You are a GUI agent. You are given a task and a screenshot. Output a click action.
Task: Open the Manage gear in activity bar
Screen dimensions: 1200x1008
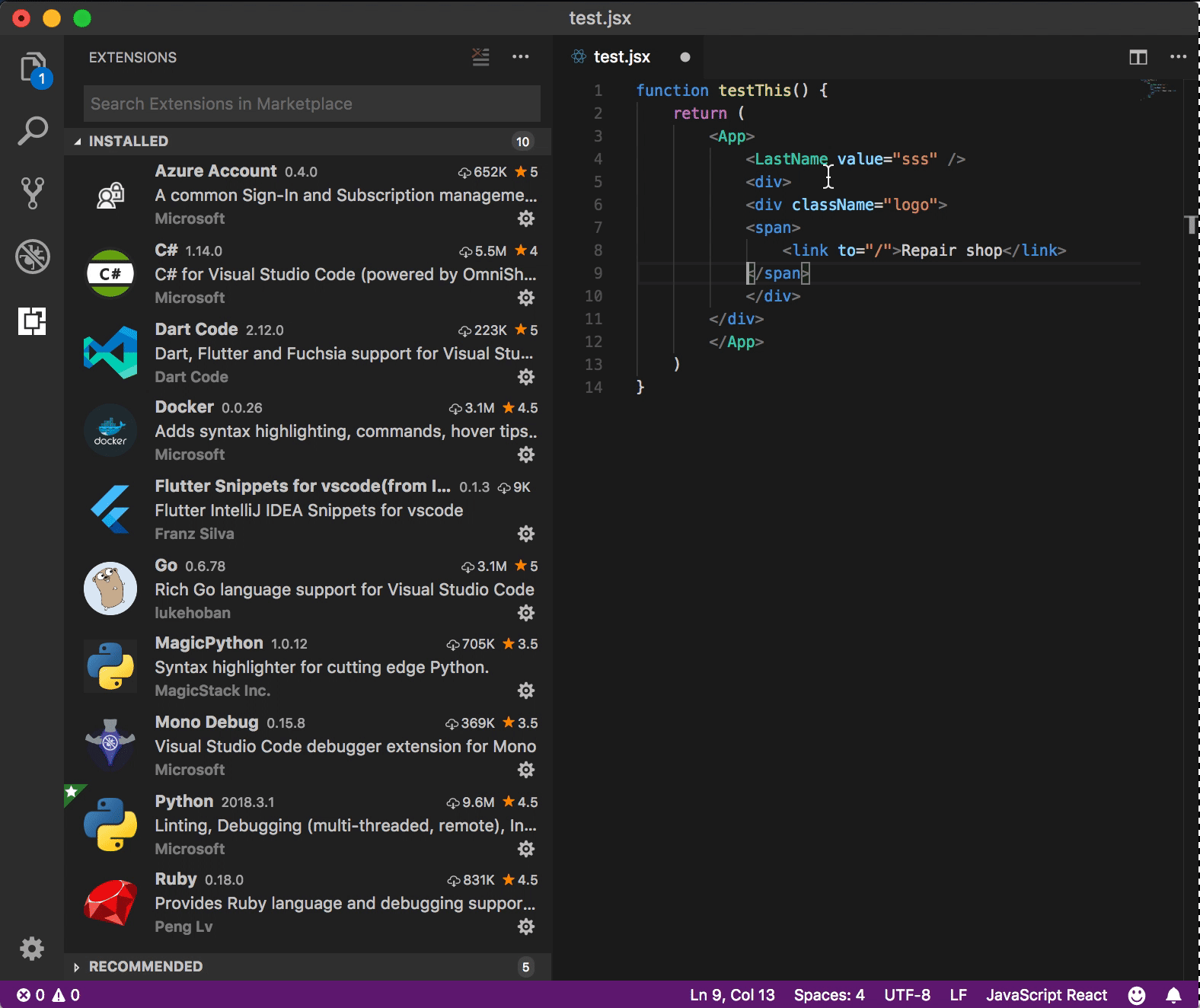pyautogui.click(x=32, y=949)
